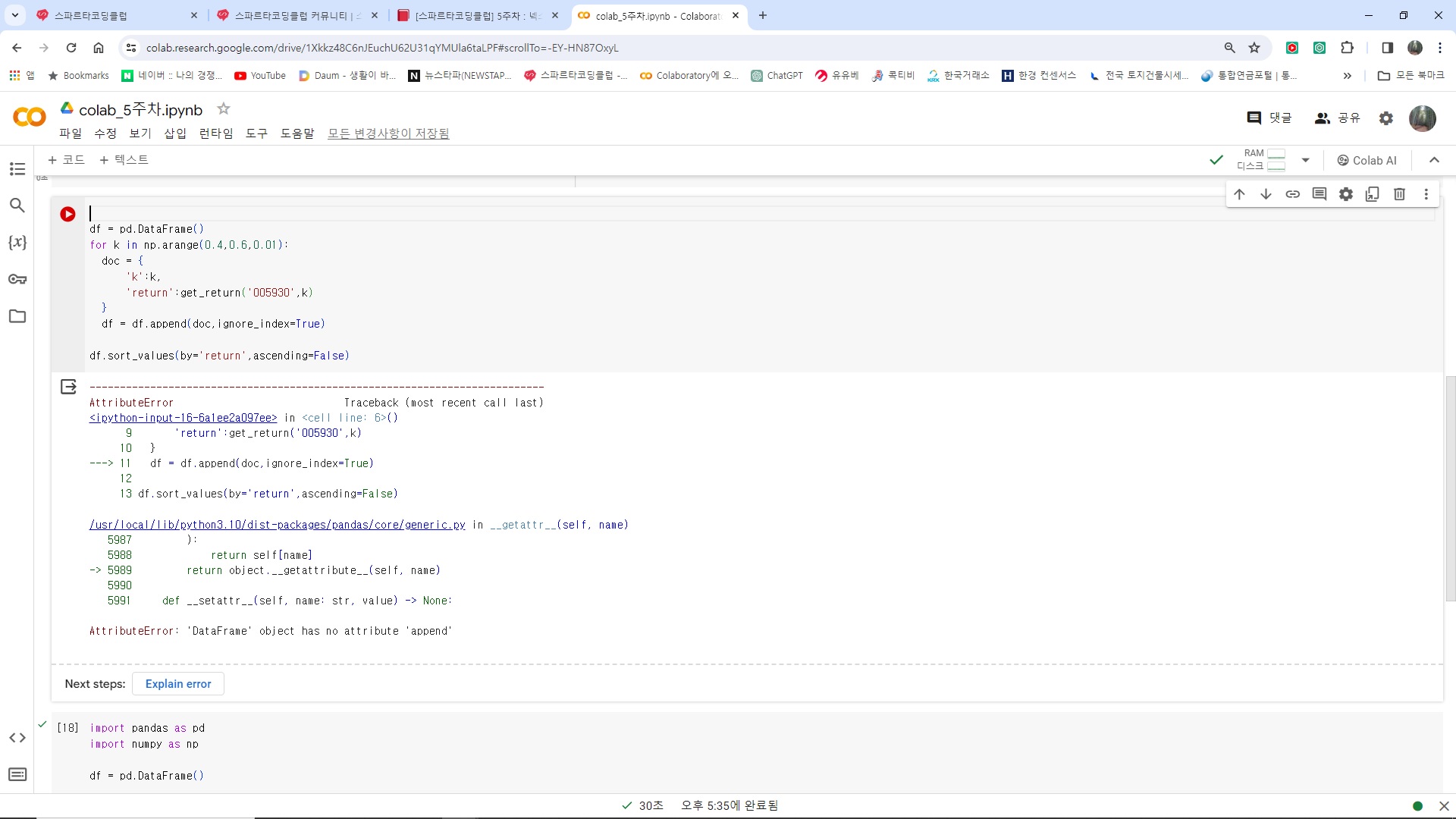Viewport: 1456px width, 819px height.
Task: Add a new text cell with + 텍스트
Action: coord(124,160)
